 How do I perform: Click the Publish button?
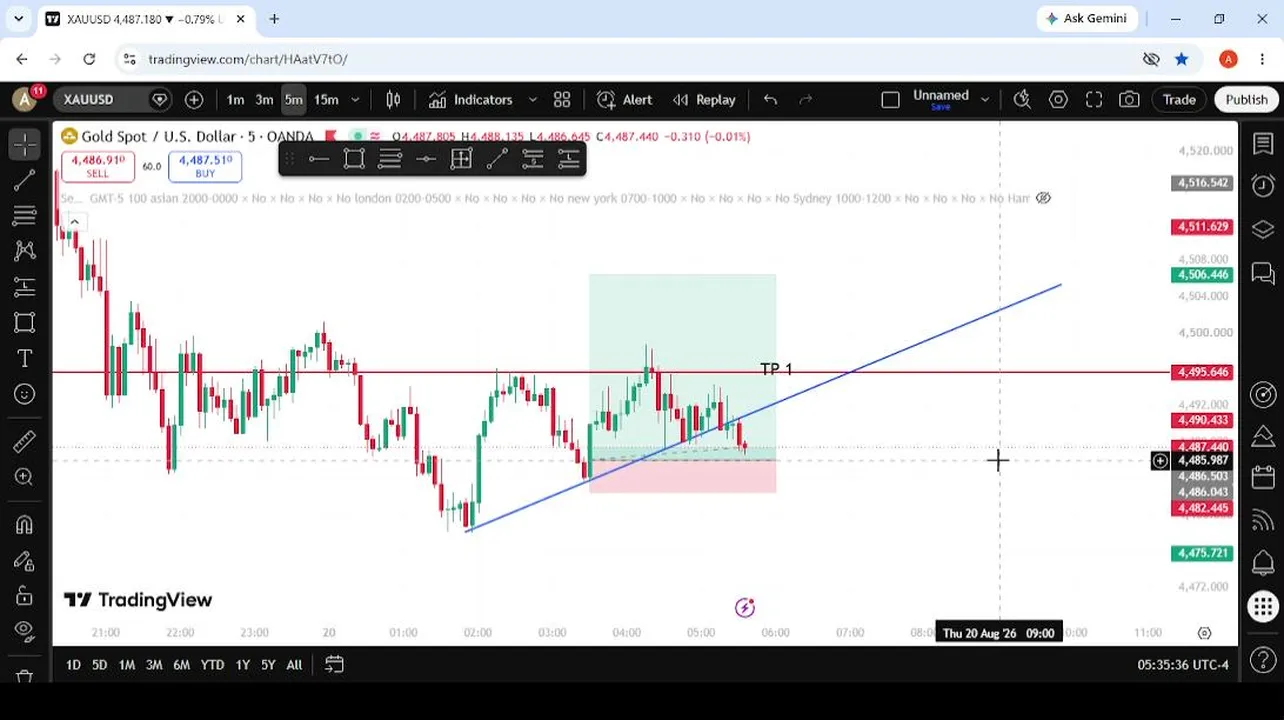click(1246, 99)
